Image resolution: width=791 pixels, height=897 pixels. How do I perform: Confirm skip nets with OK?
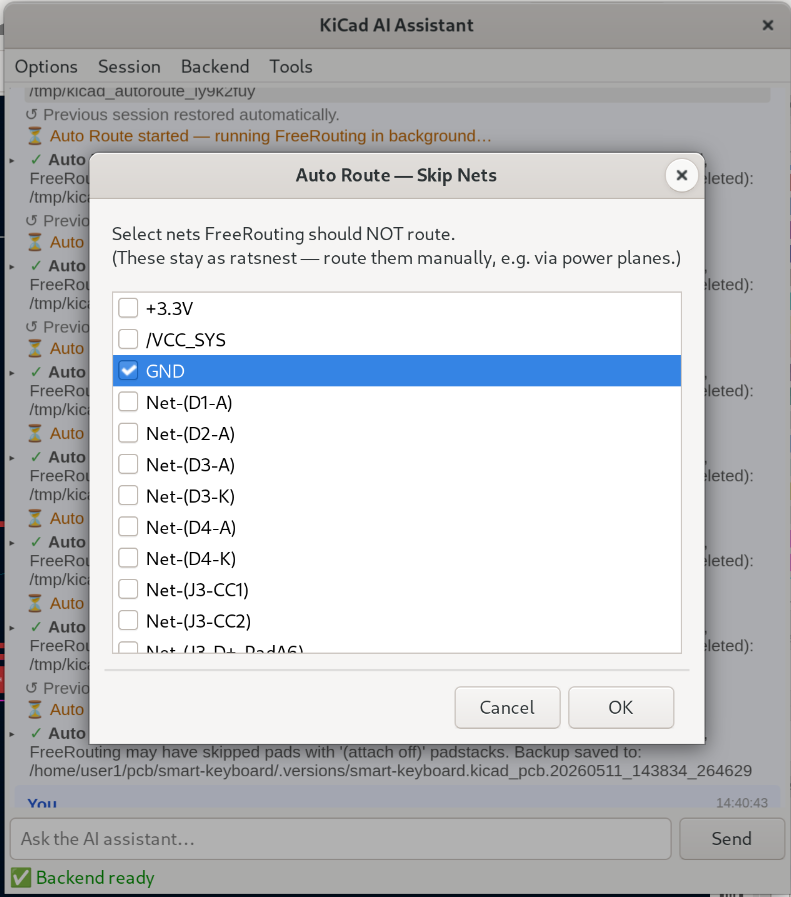point(621,708)
